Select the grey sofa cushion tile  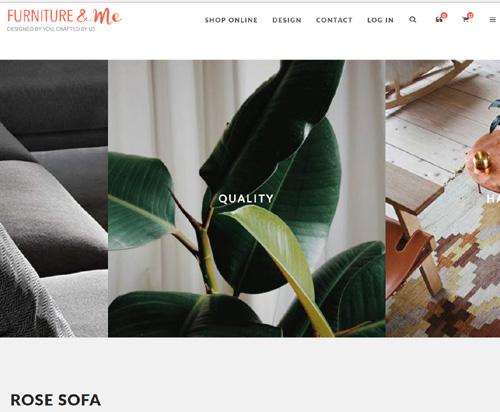click(54, 198)
